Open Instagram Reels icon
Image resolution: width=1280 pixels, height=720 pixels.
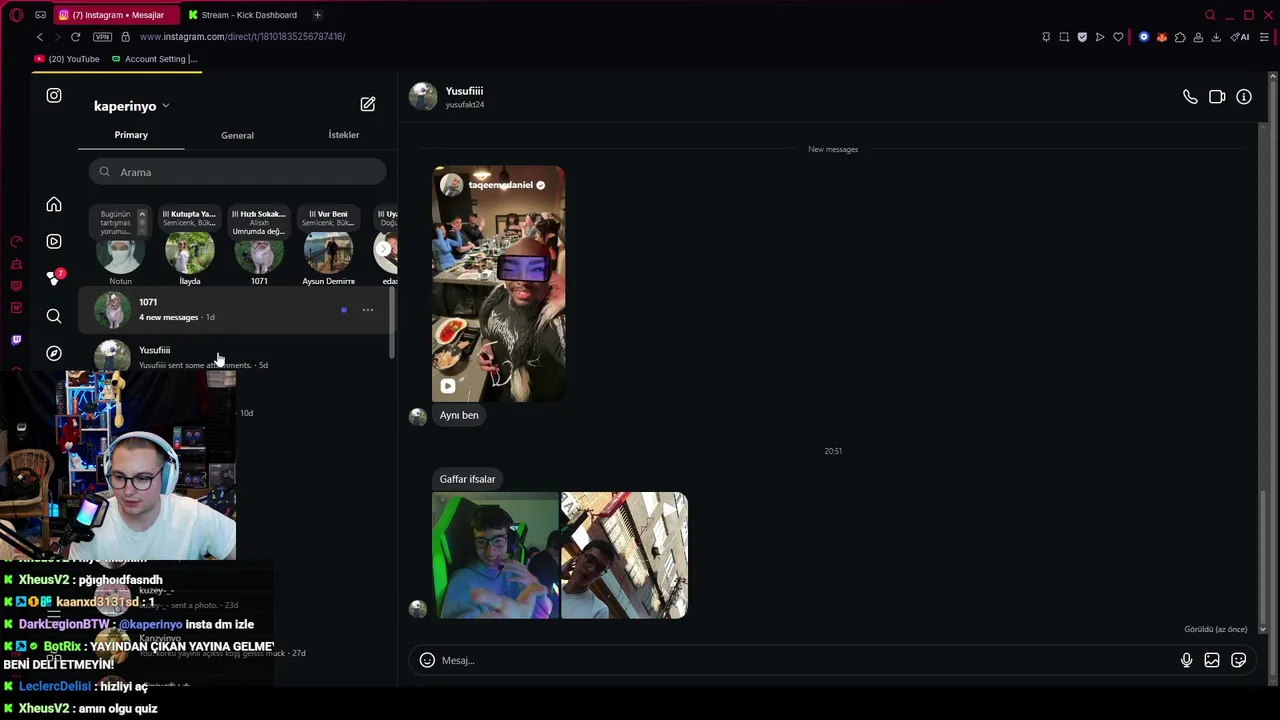pos(54,241)
